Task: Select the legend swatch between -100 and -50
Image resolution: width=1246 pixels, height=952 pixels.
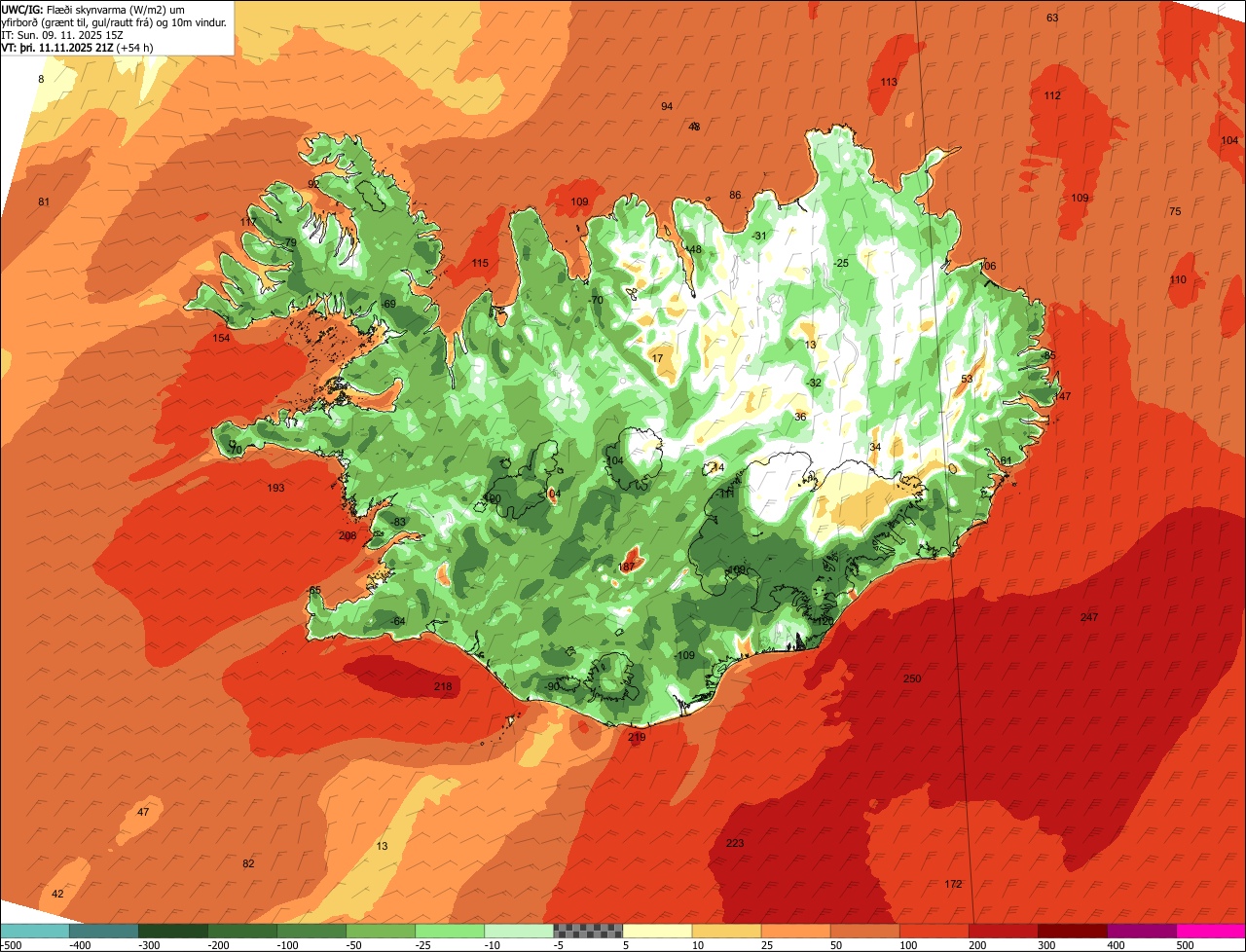Action: coord(311,931)
